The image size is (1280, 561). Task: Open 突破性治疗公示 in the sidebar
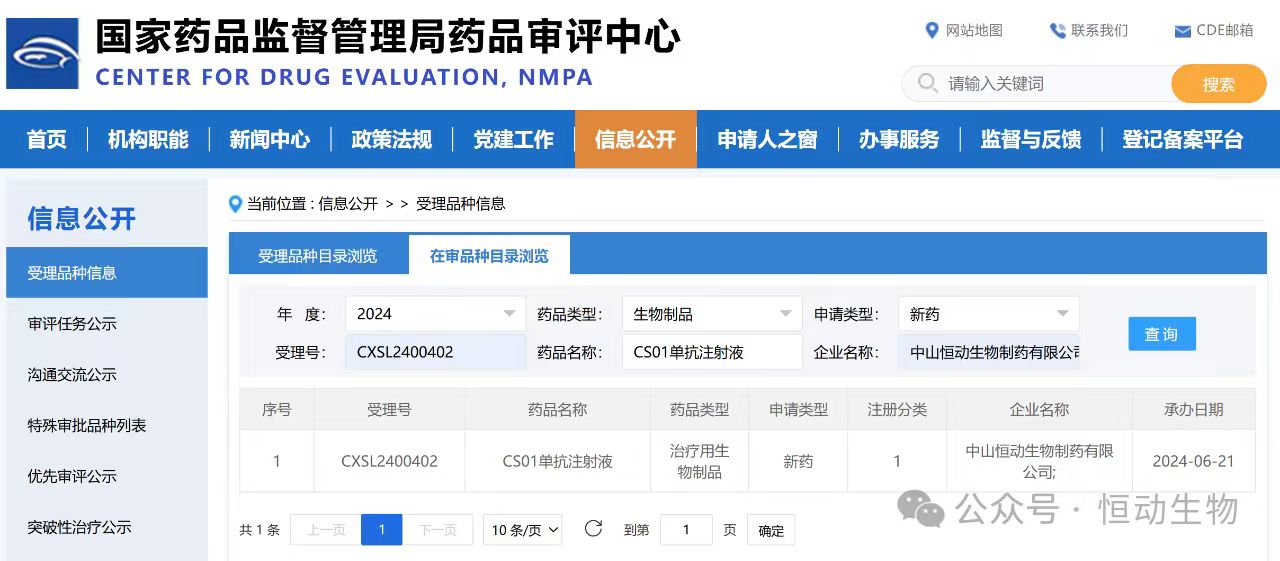click(x=79, y=527)
